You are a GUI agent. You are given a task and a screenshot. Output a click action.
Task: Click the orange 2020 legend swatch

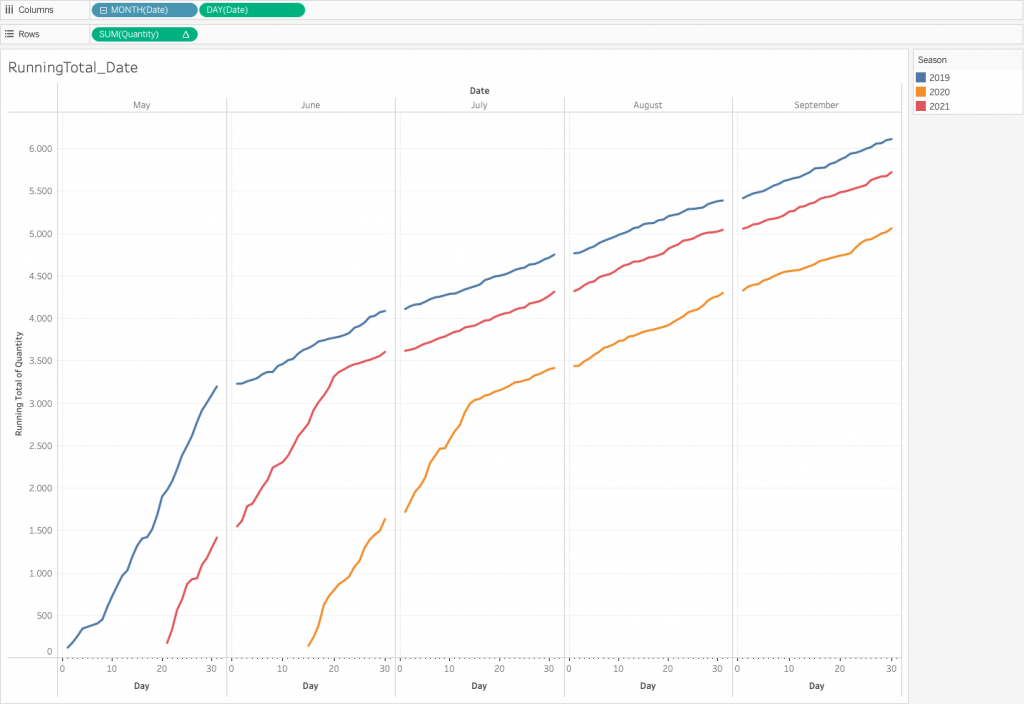(x=921, y=92)
